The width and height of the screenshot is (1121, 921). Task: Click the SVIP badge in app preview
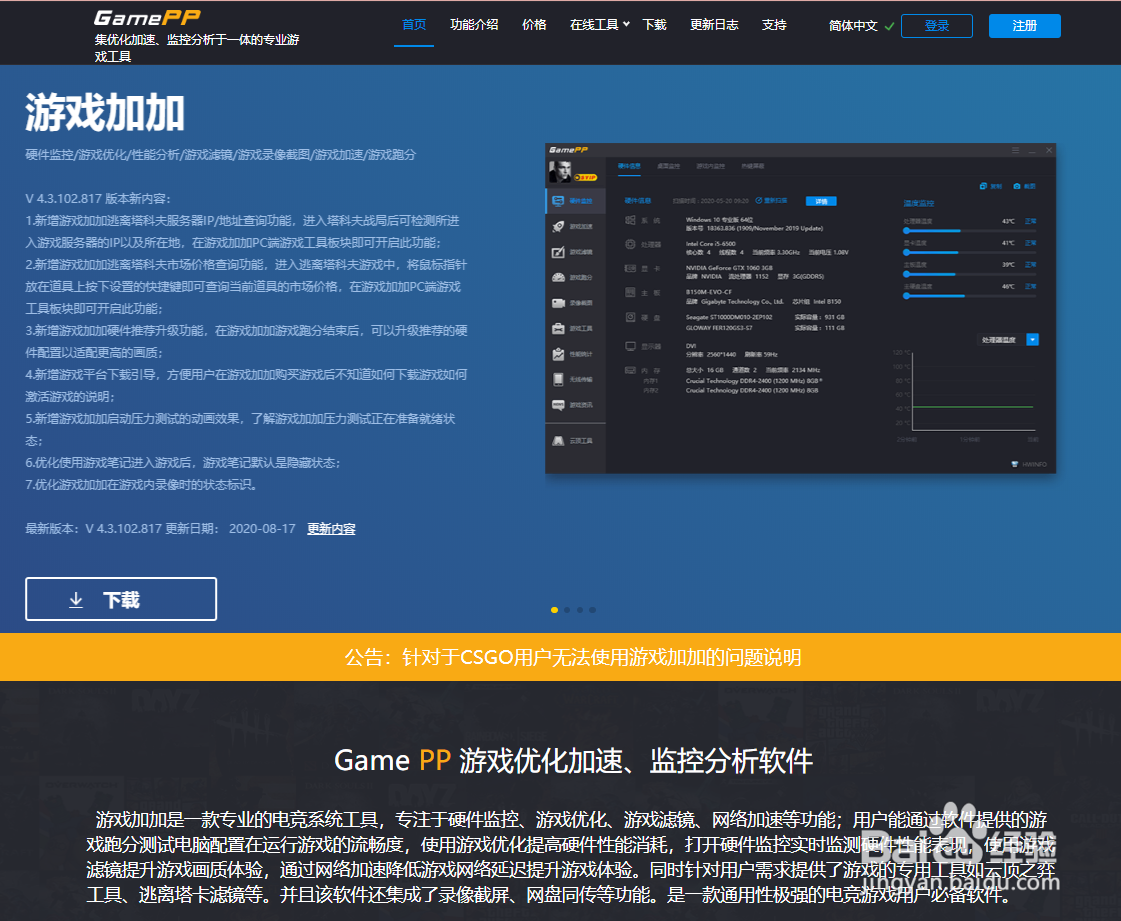(x=586, y=177)
